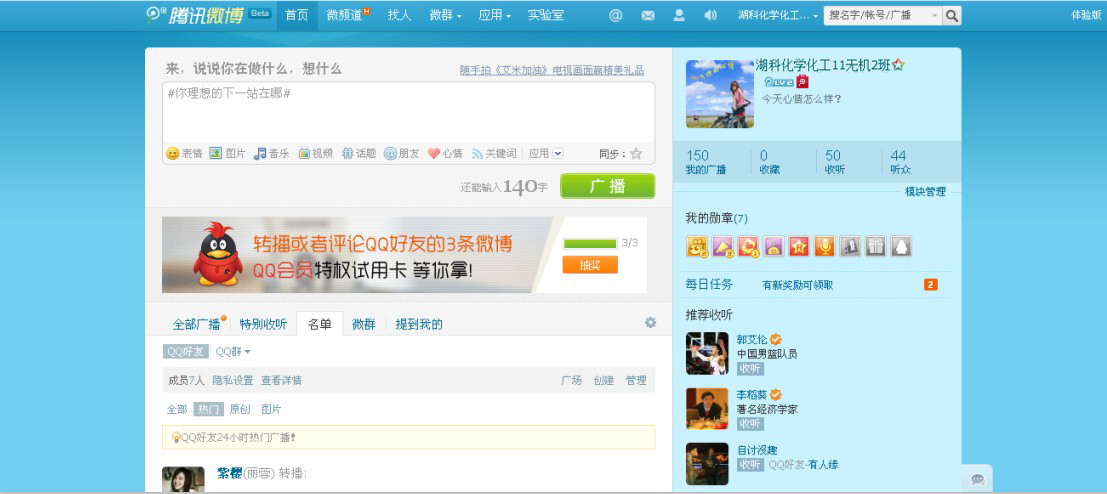The width and height of the screenshot is (1107, 494).
Task: Click 创建 link in list bar
Action: 604,380
